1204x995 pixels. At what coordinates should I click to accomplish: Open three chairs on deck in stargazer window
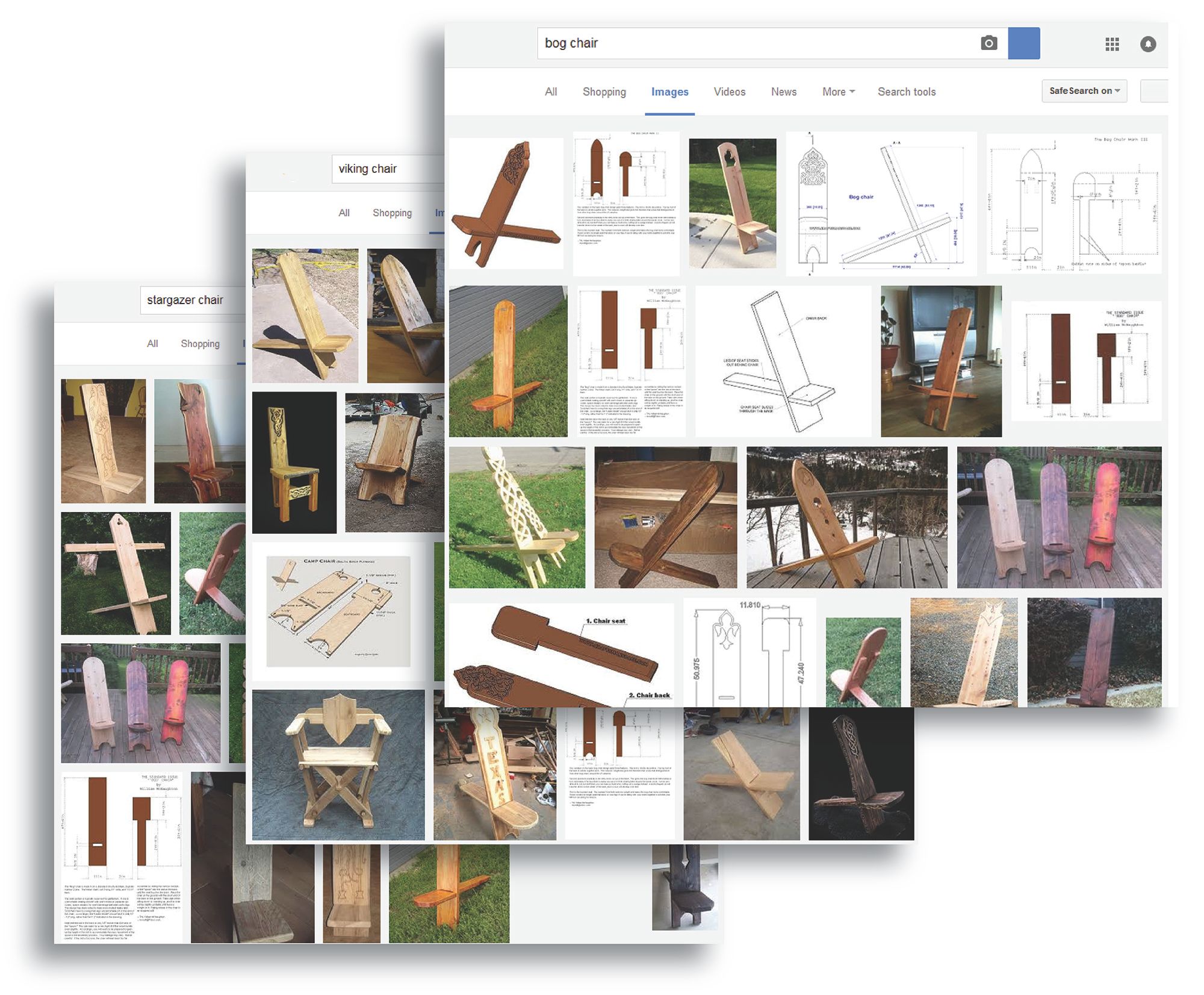[141, 703]
